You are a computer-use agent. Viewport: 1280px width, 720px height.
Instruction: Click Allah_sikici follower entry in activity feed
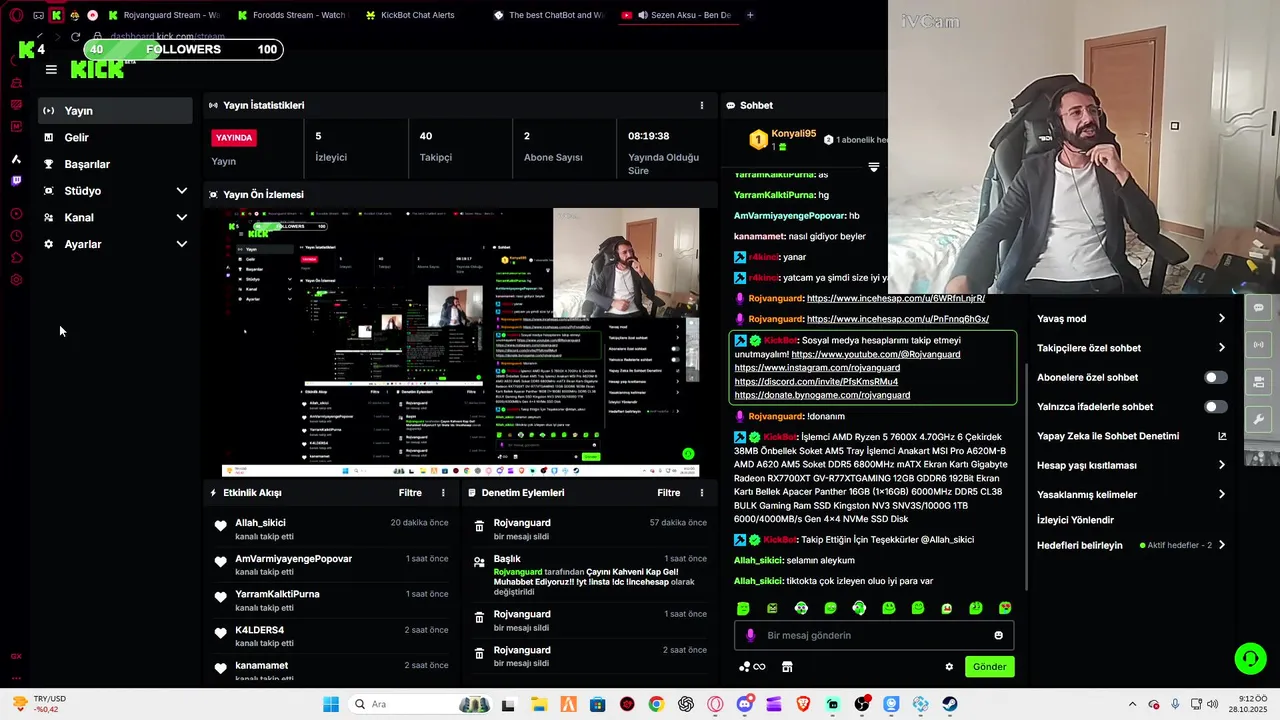[x=332, y=529]
